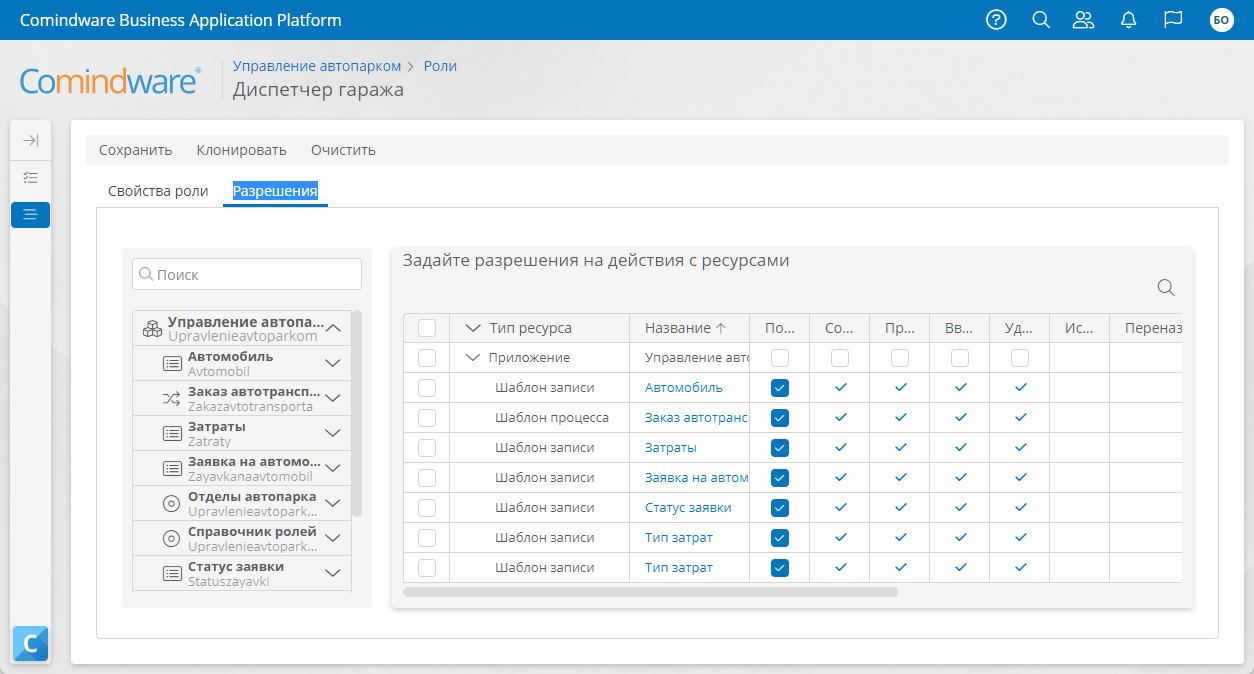The image size is (1254, 674).
Task: Click the Заявка на автомобиль template icon
Action: pos(172,469)
